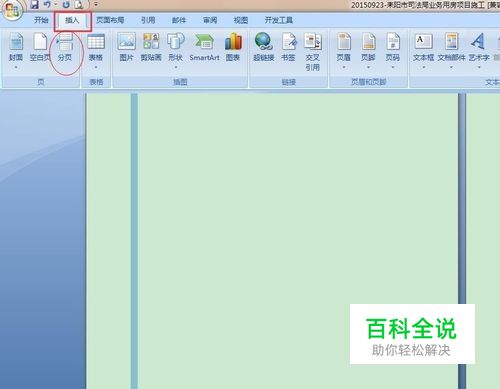500x389 pixels.
Task: Redo action in quick access toolbar
Action: (x=66, y=4)
